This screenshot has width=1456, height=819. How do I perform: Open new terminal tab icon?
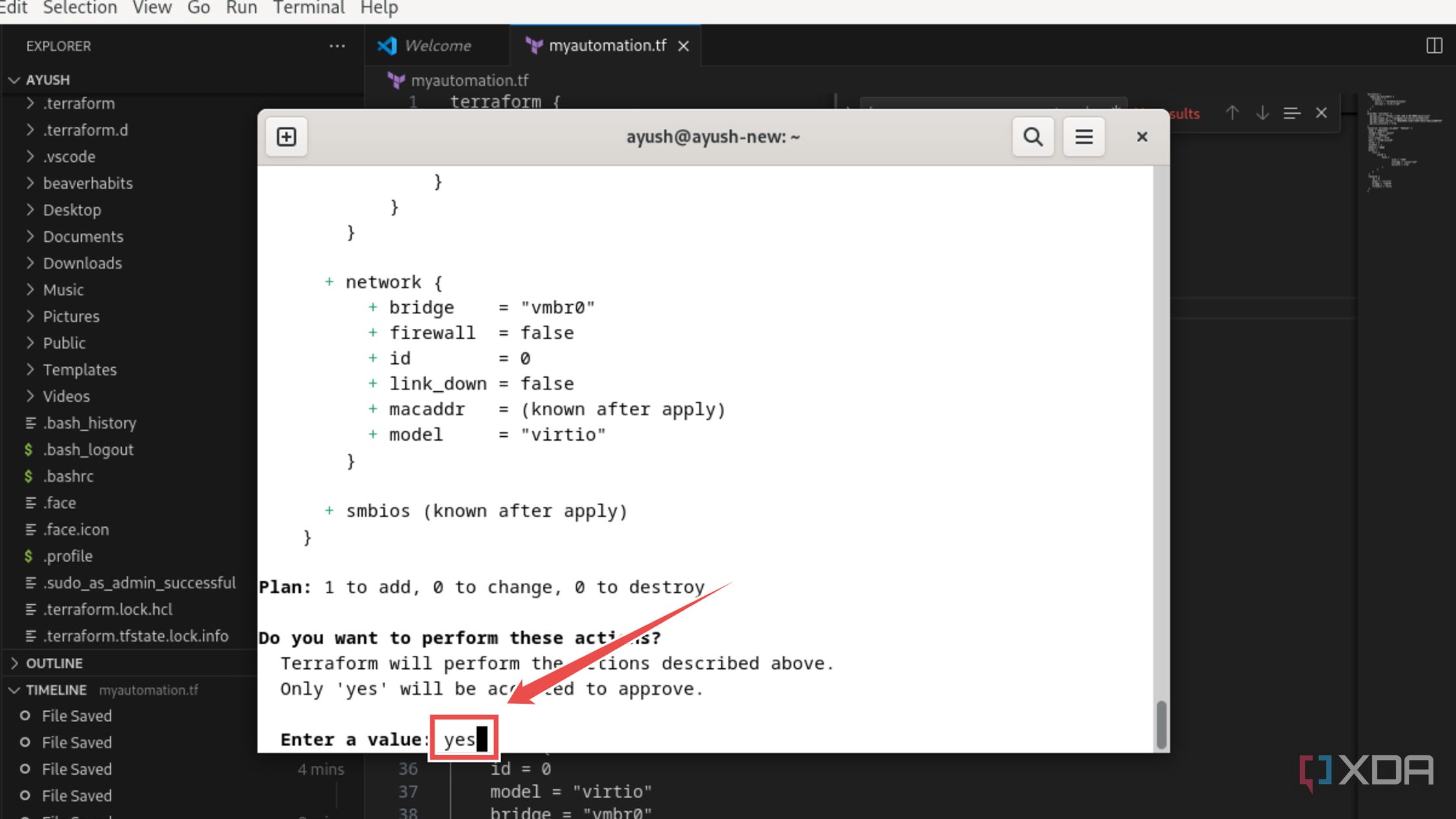point(286,137)
